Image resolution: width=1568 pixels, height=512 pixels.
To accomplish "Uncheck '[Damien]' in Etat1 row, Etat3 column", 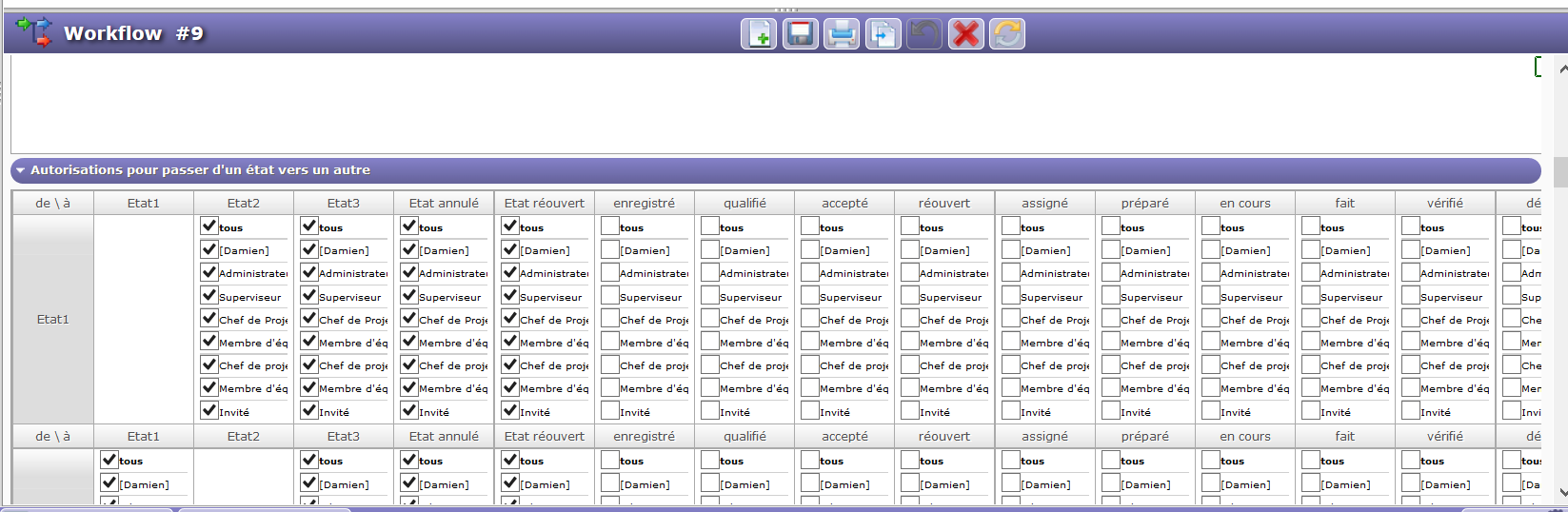I will (x=309, y=249).
